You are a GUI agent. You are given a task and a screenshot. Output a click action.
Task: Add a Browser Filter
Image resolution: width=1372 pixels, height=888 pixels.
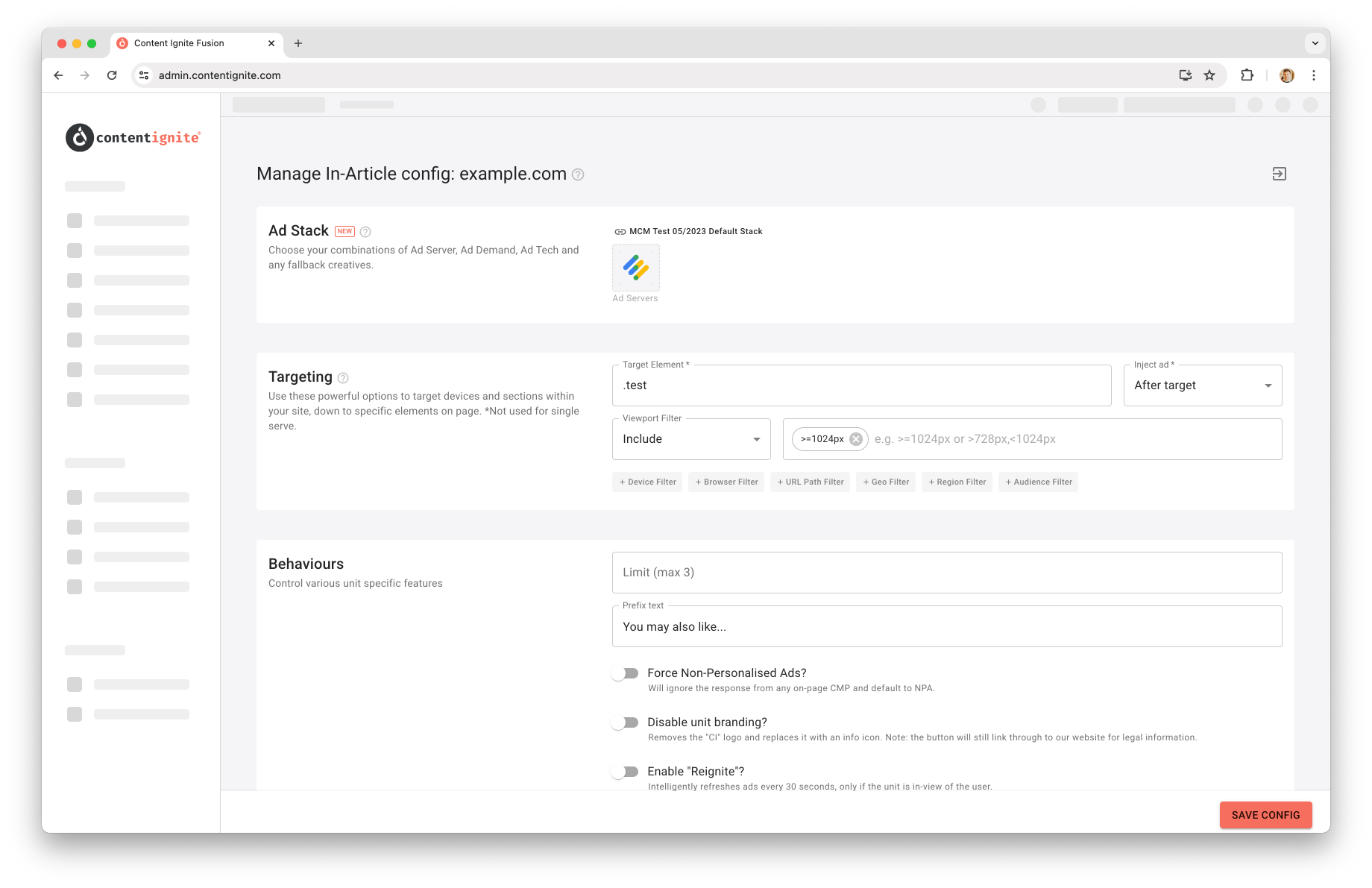point(726,482)
